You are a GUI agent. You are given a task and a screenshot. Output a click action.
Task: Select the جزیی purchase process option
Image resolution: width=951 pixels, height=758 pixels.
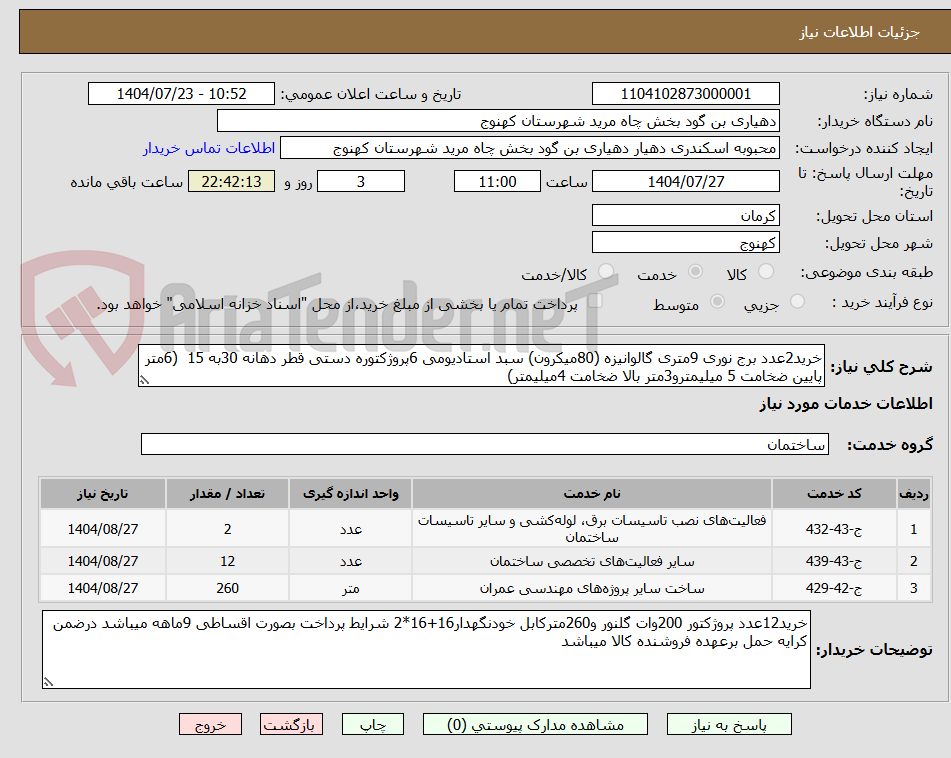click(798, 302)
